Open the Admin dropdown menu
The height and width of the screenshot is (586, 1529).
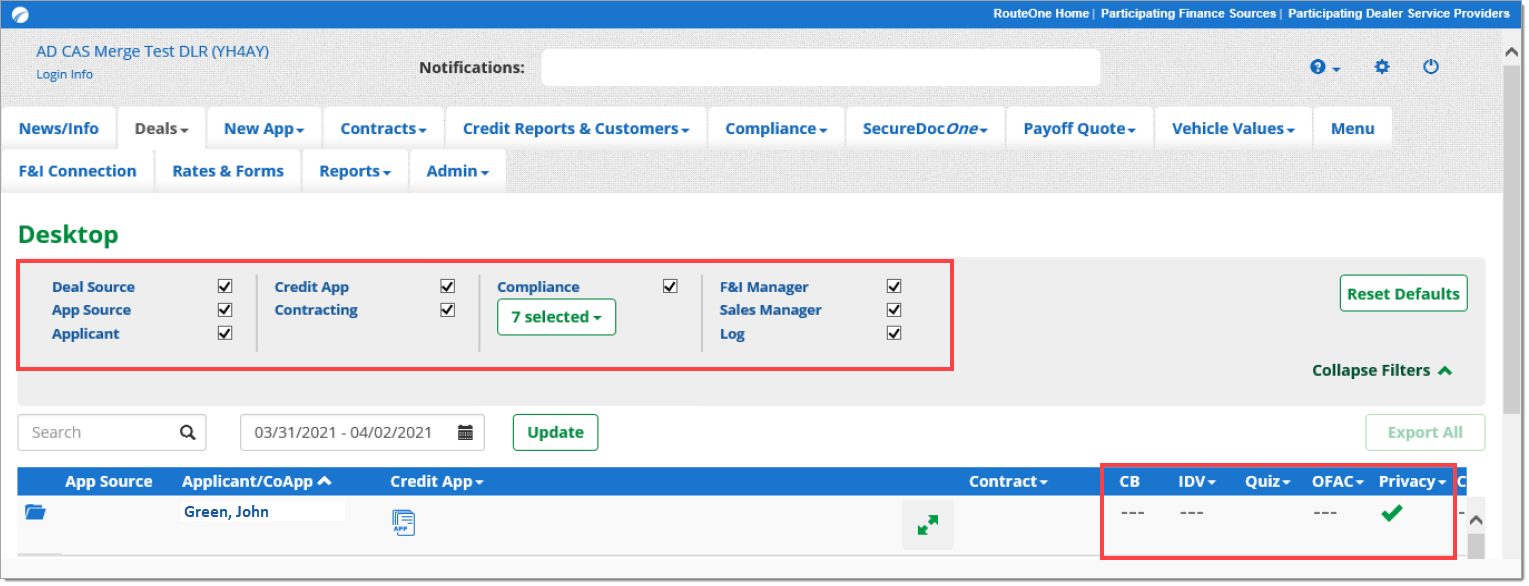(x=458, y=171)
